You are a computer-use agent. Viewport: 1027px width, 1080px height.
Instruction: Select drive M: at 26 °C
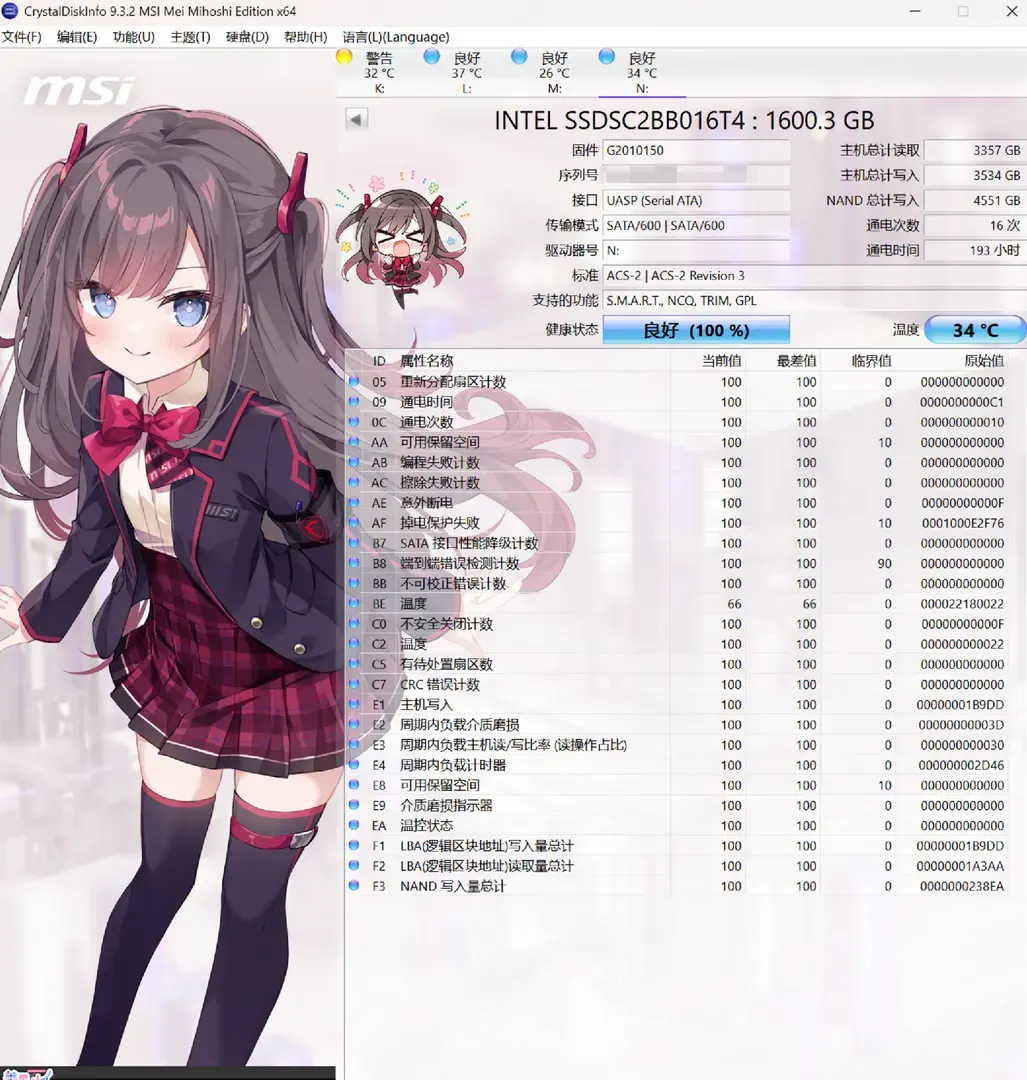click(x=554, y=72)
